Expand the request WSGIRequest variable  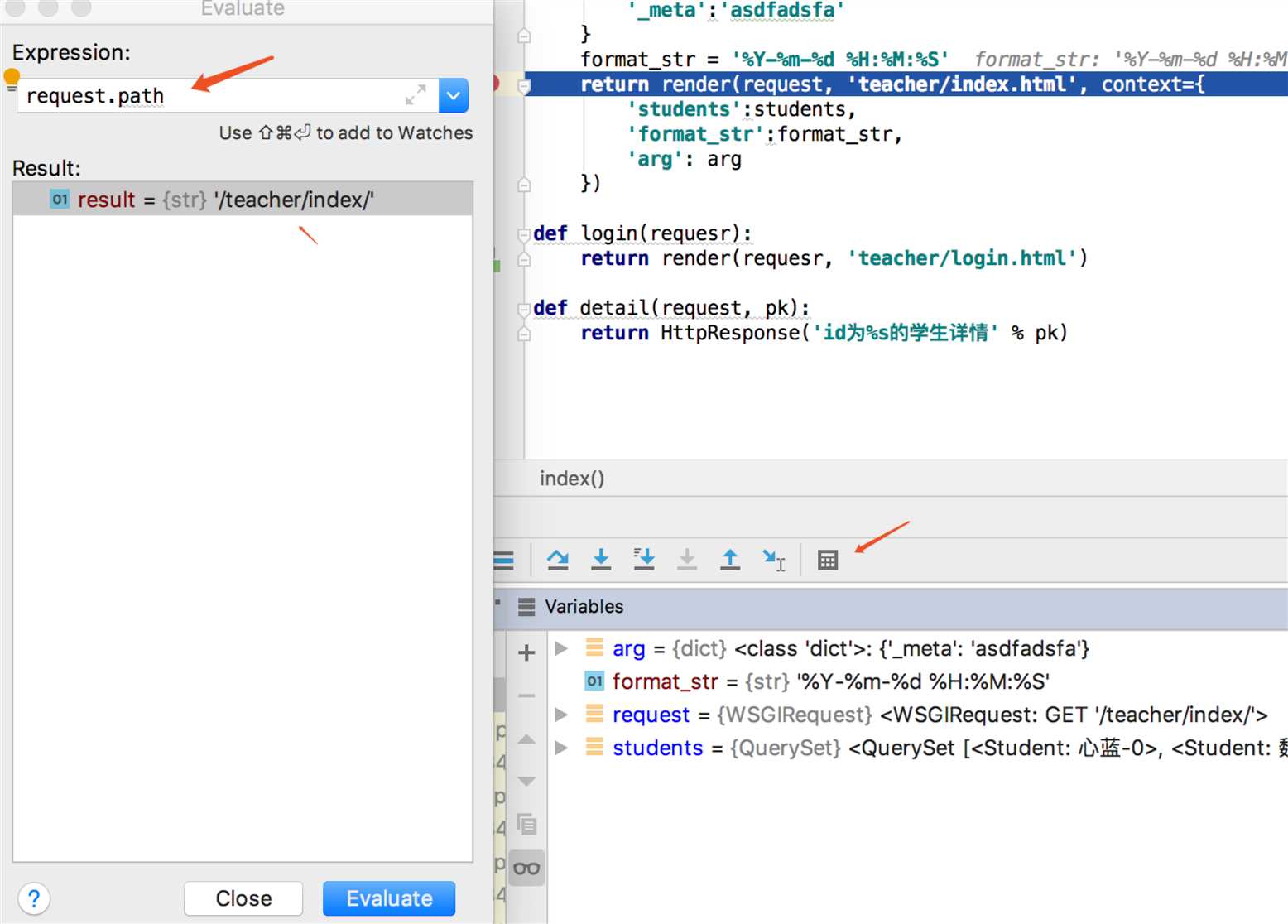[x=561, y=715]
